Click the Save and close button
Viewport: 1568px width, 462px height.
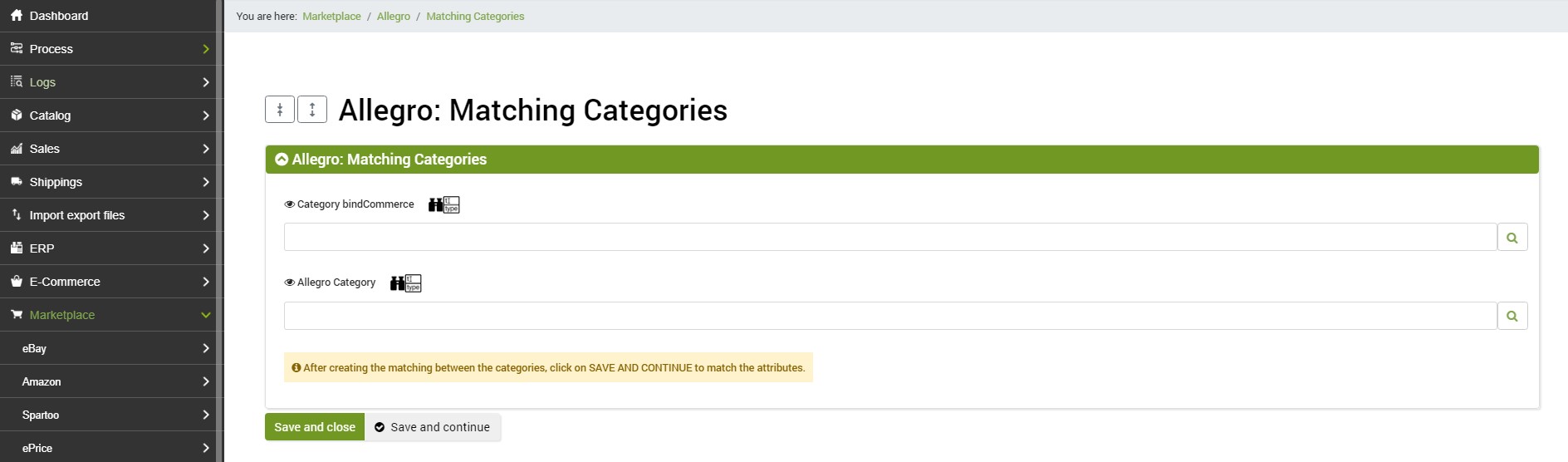tap(315, 427)
